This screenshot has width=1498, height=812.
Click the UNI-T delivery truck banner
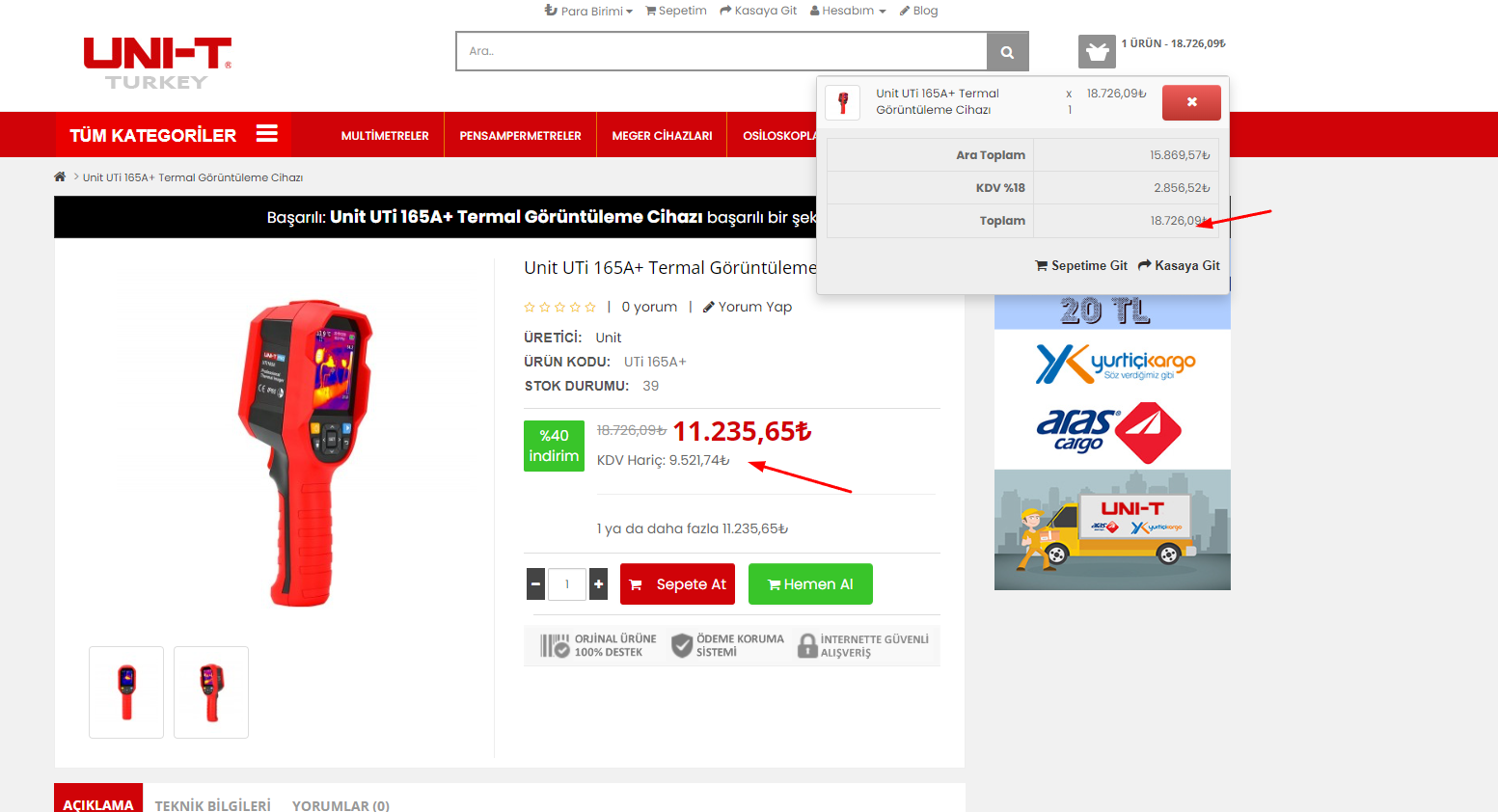click(x=1112, y=529)
